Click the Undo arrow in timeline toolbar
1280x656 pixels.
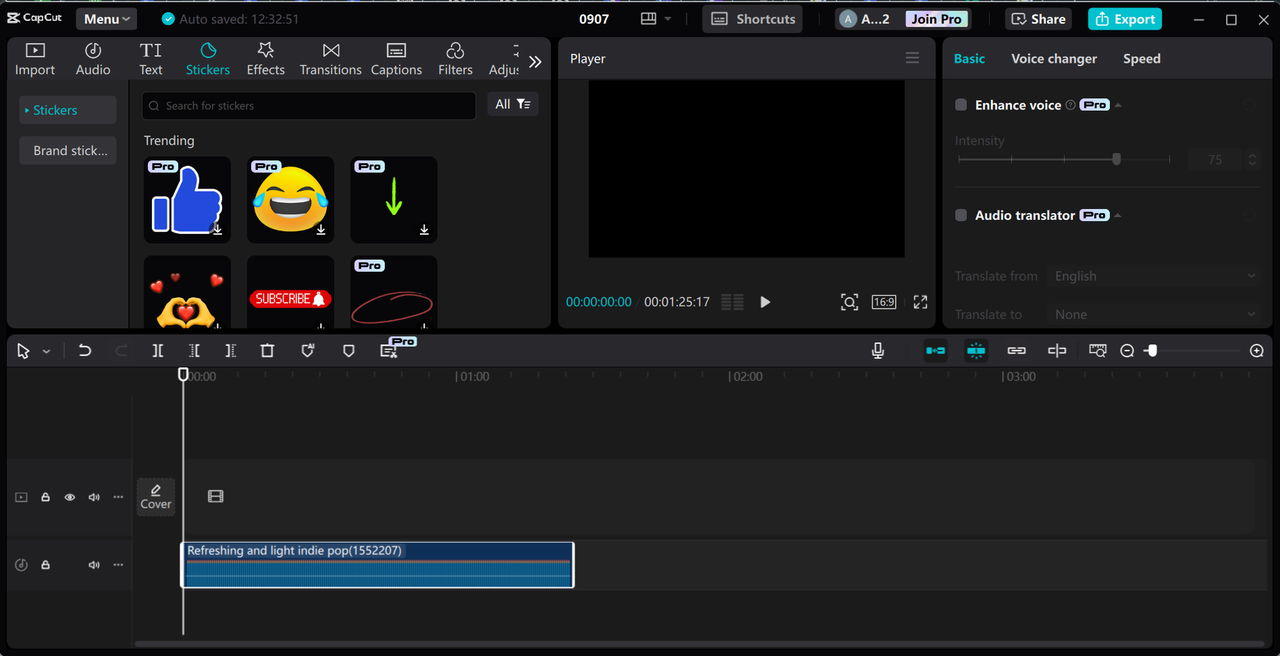click(x=85, y=351)
